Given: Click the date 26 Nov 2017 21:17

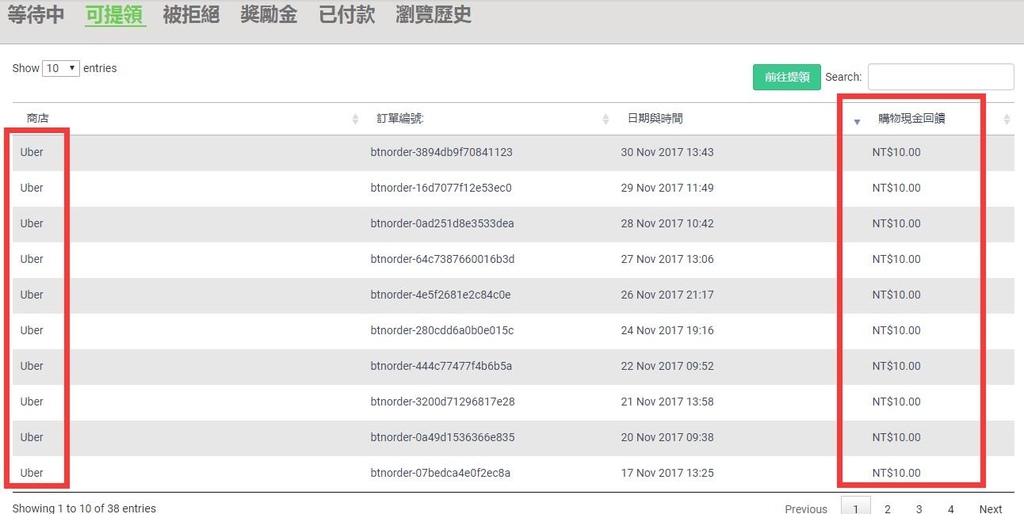Looking at the screenshot, I should (x=667, y=295).
